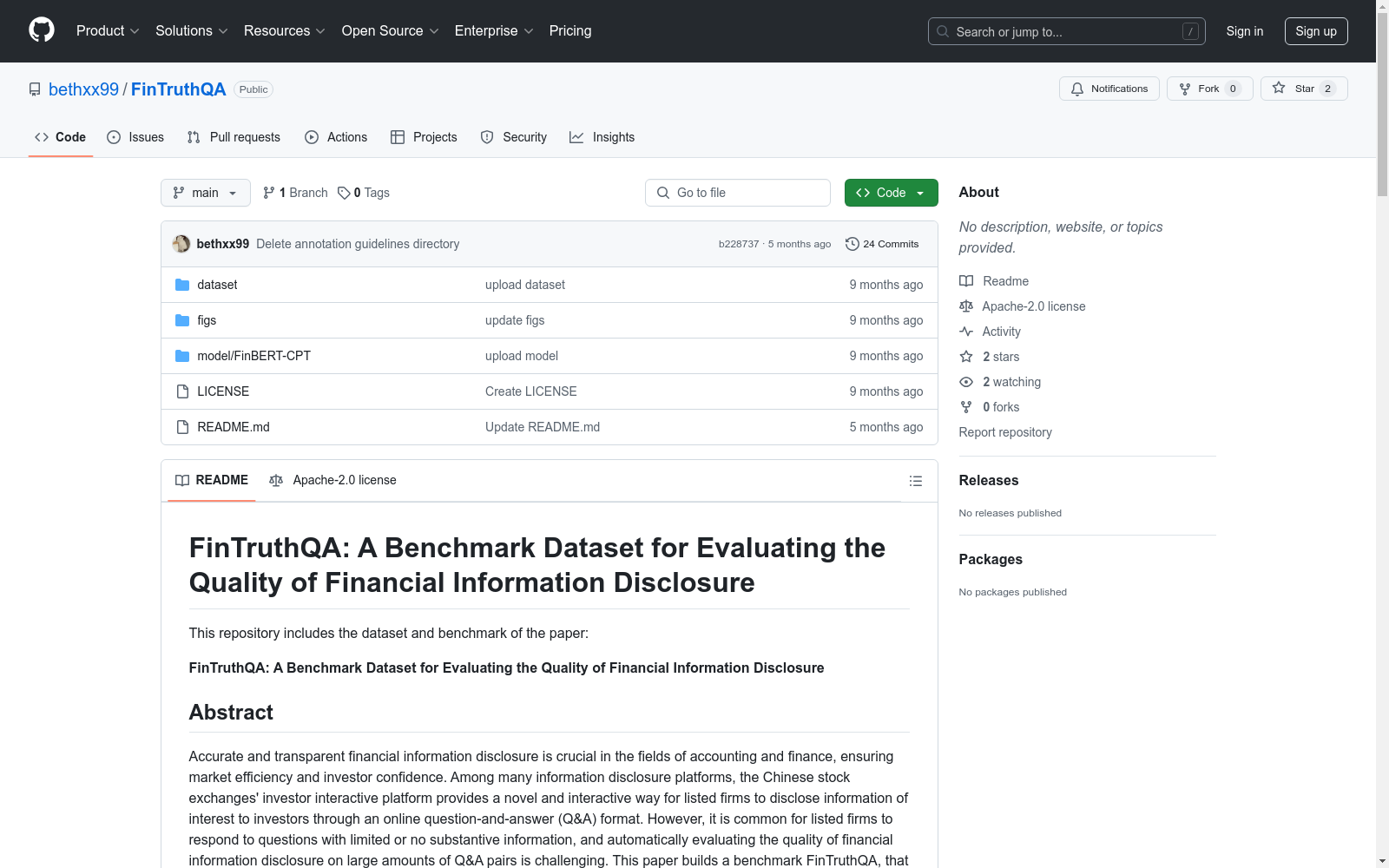
Task: View the 24 Commits history
Action: coord(883,244)
